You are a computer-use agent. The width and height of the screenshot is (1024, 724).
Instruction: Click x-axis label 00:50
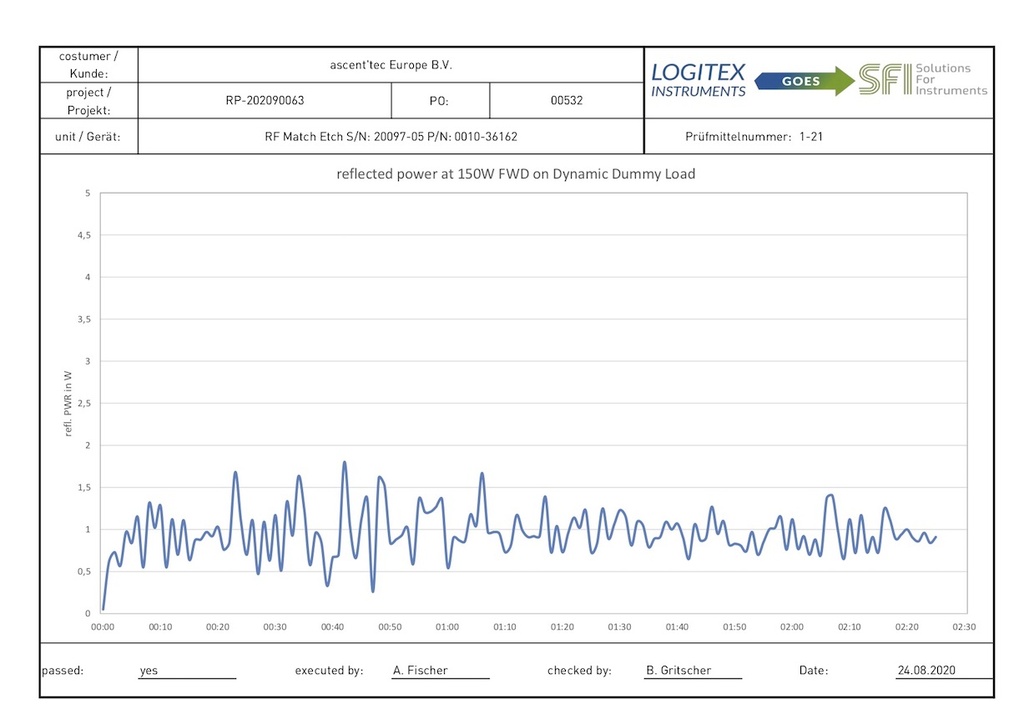pyautogui.click(x=390, y=627)
